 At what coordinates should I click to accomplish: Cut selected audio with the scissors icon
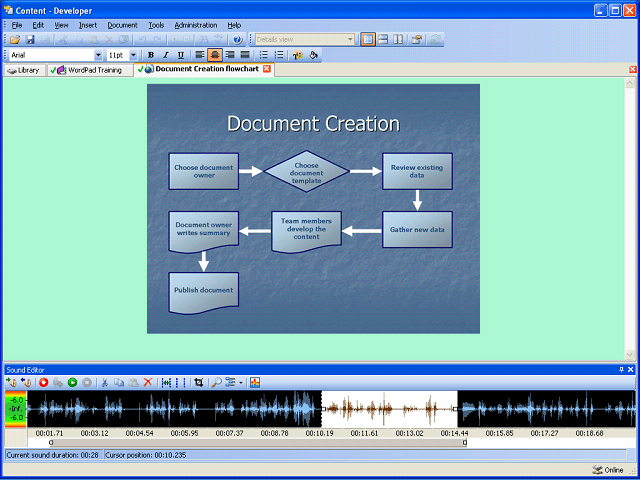[104, 382]
